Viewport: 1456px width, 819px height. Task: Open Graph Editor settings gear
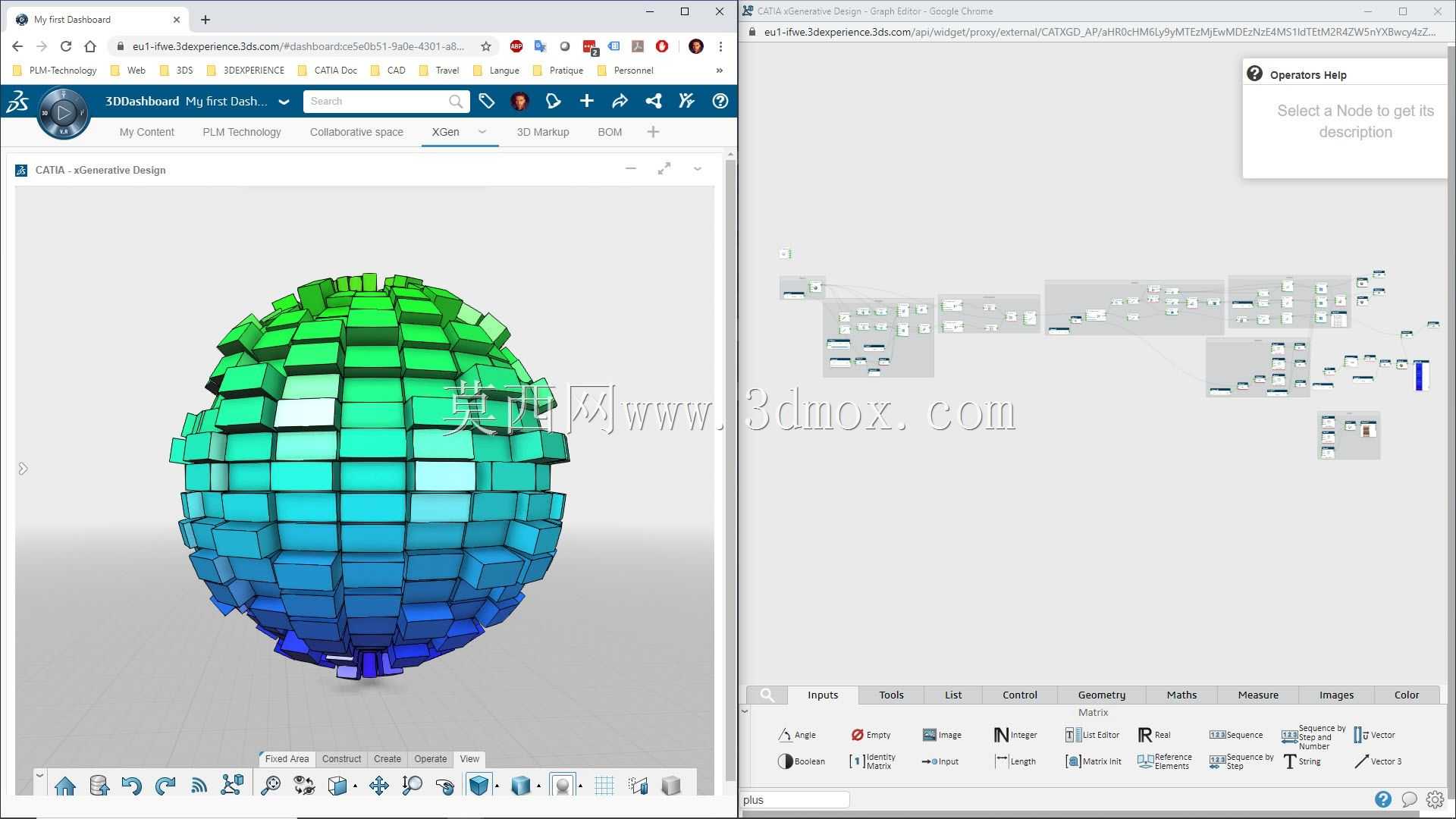point(1435,799)
